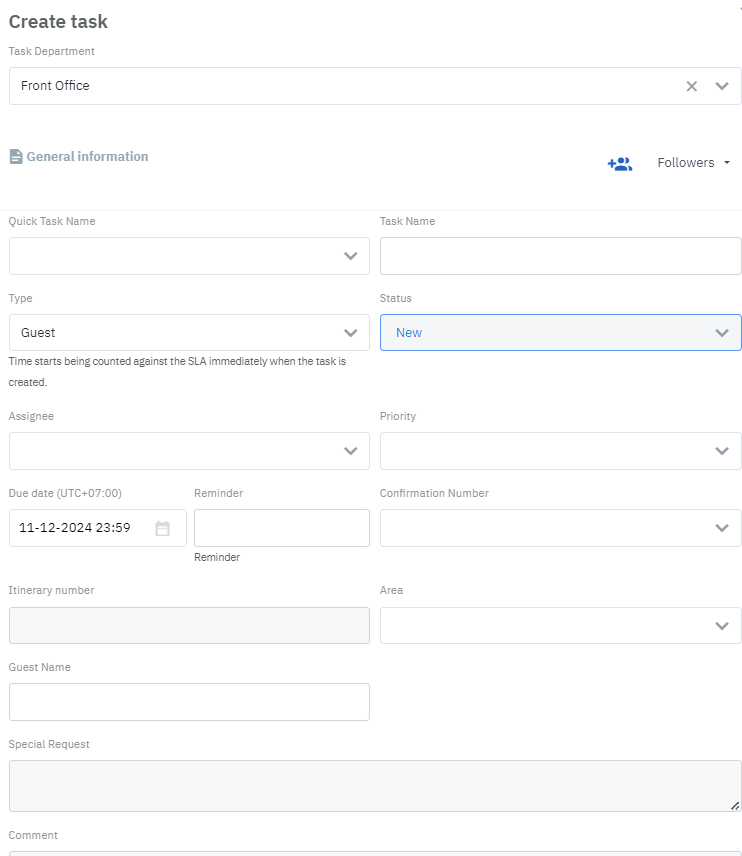Screen dimensions: 742x856
Task: Expand the Followers dropdown caret
Action: (727, 162)
